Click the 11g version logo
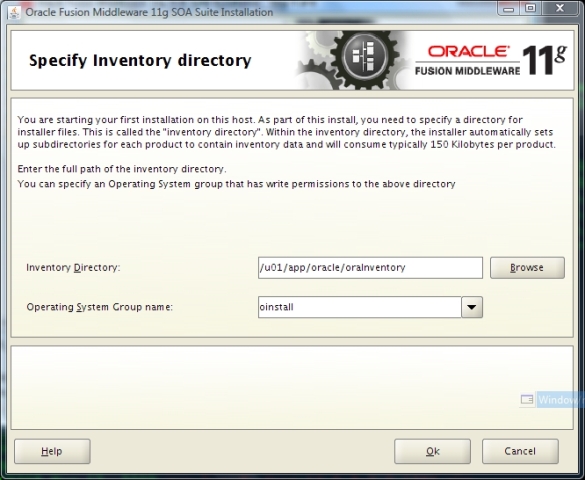This screenshot has height=480, width=585. 544,60
